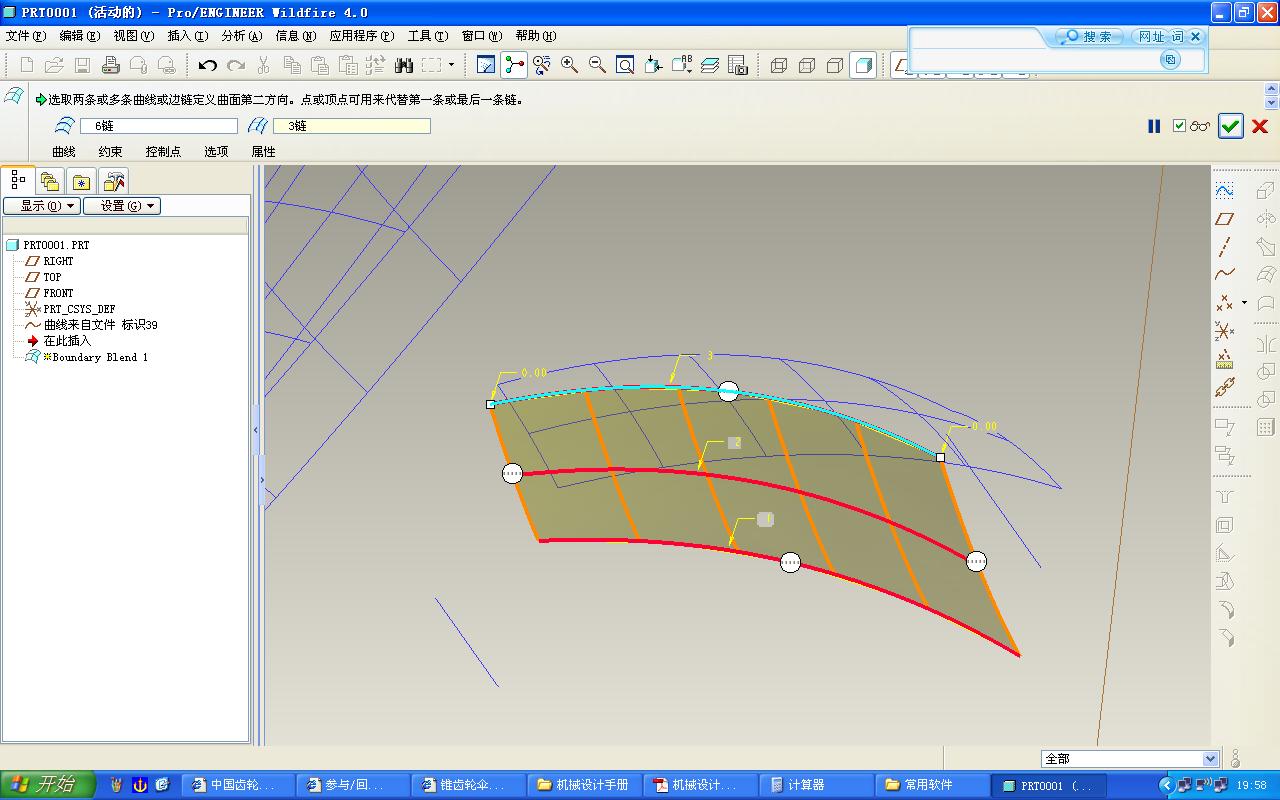Open the 属性 panel tab
The width and height of the screenshot is (1280, 800).
(x=263, y=151)
